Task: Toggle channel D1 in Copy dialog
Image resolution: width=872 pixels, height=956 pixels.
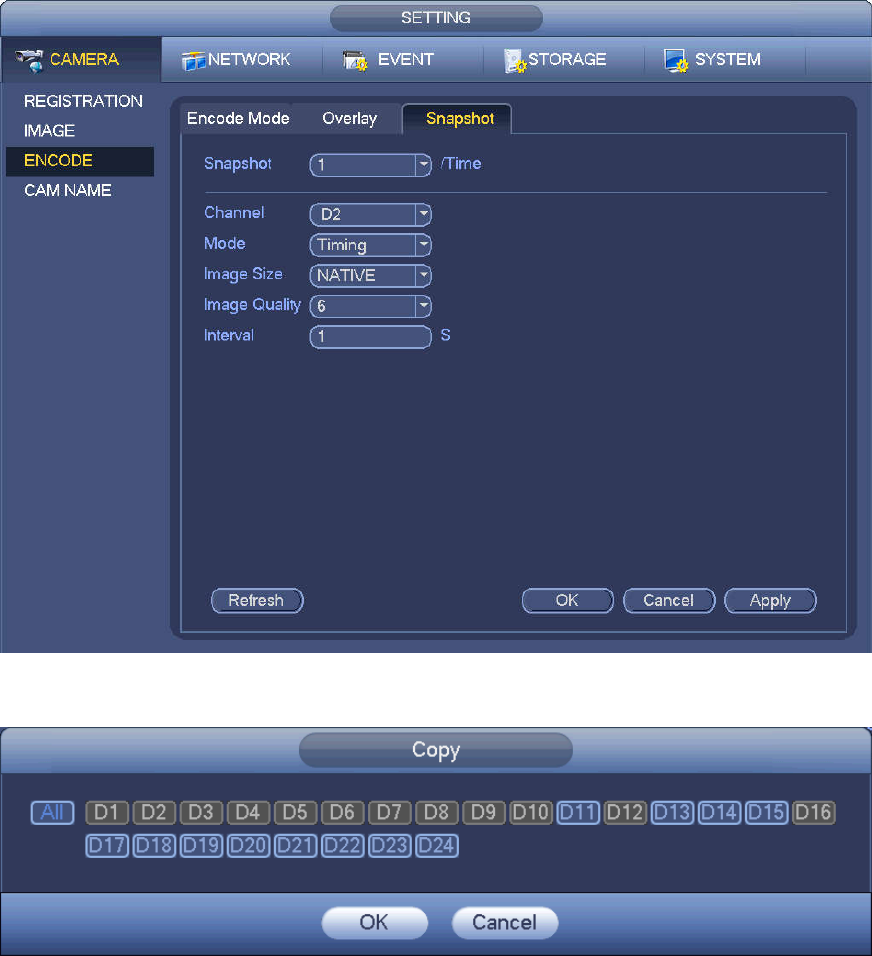Action: (x=107, y=813)
